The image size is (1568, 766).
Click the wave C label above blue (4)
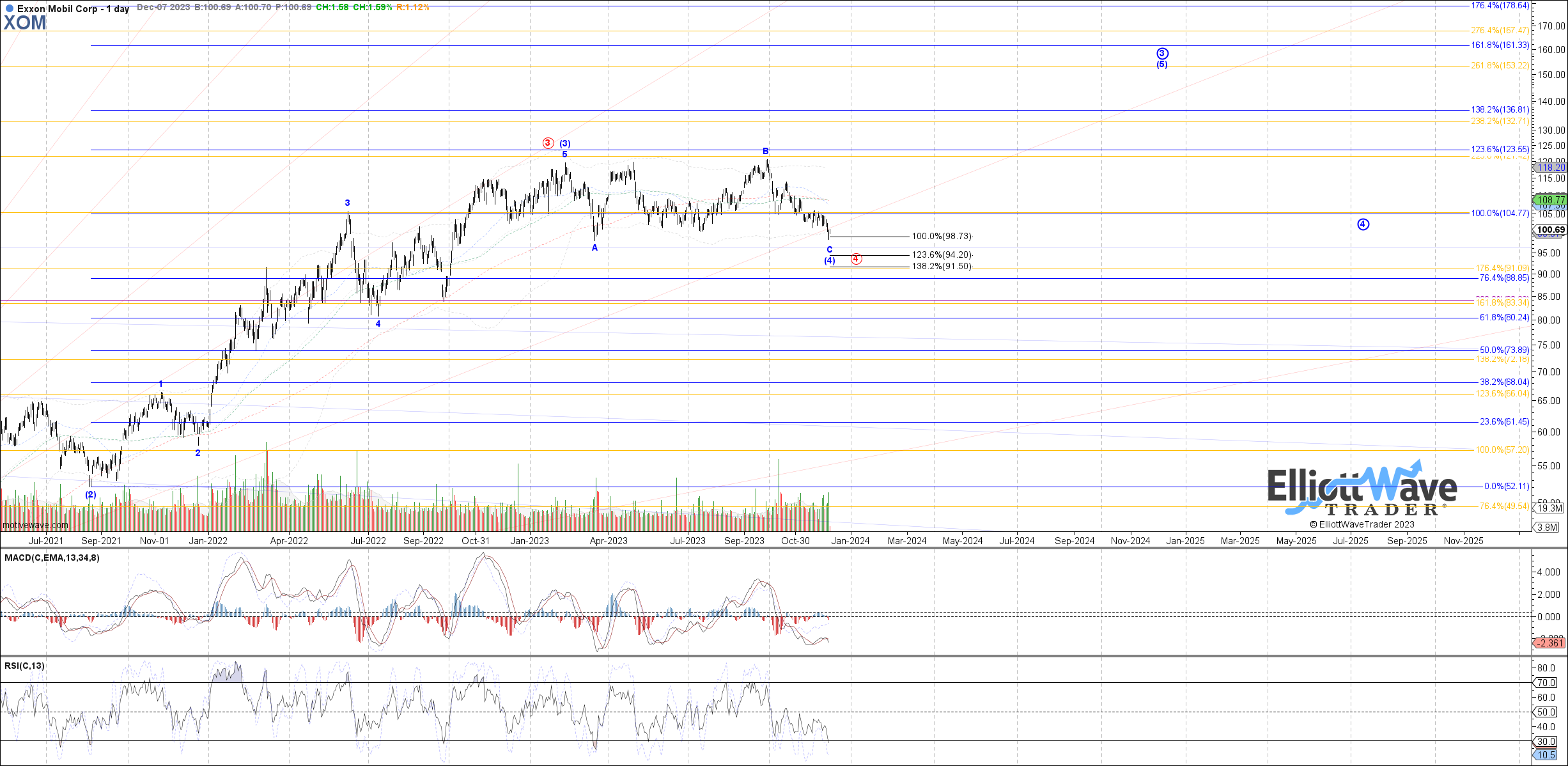(x=830, y=250)
